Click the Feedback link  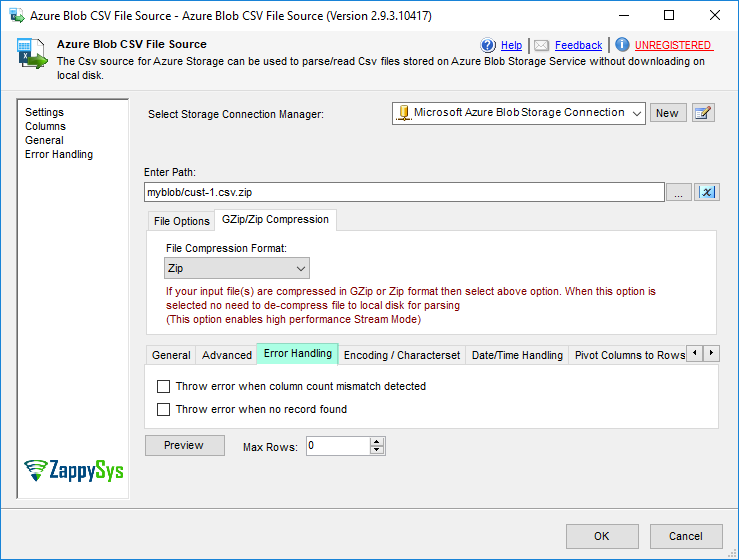click(x=578, y=45)
